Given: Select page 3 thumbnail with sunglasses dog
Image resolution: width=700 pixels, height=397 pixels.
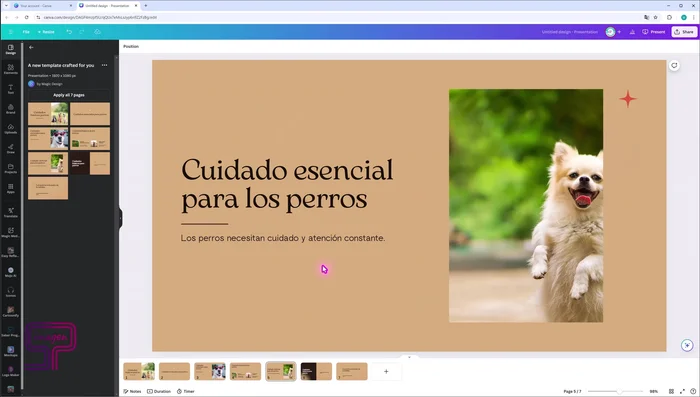Looking at the screenshot, I should pos(210,372).
